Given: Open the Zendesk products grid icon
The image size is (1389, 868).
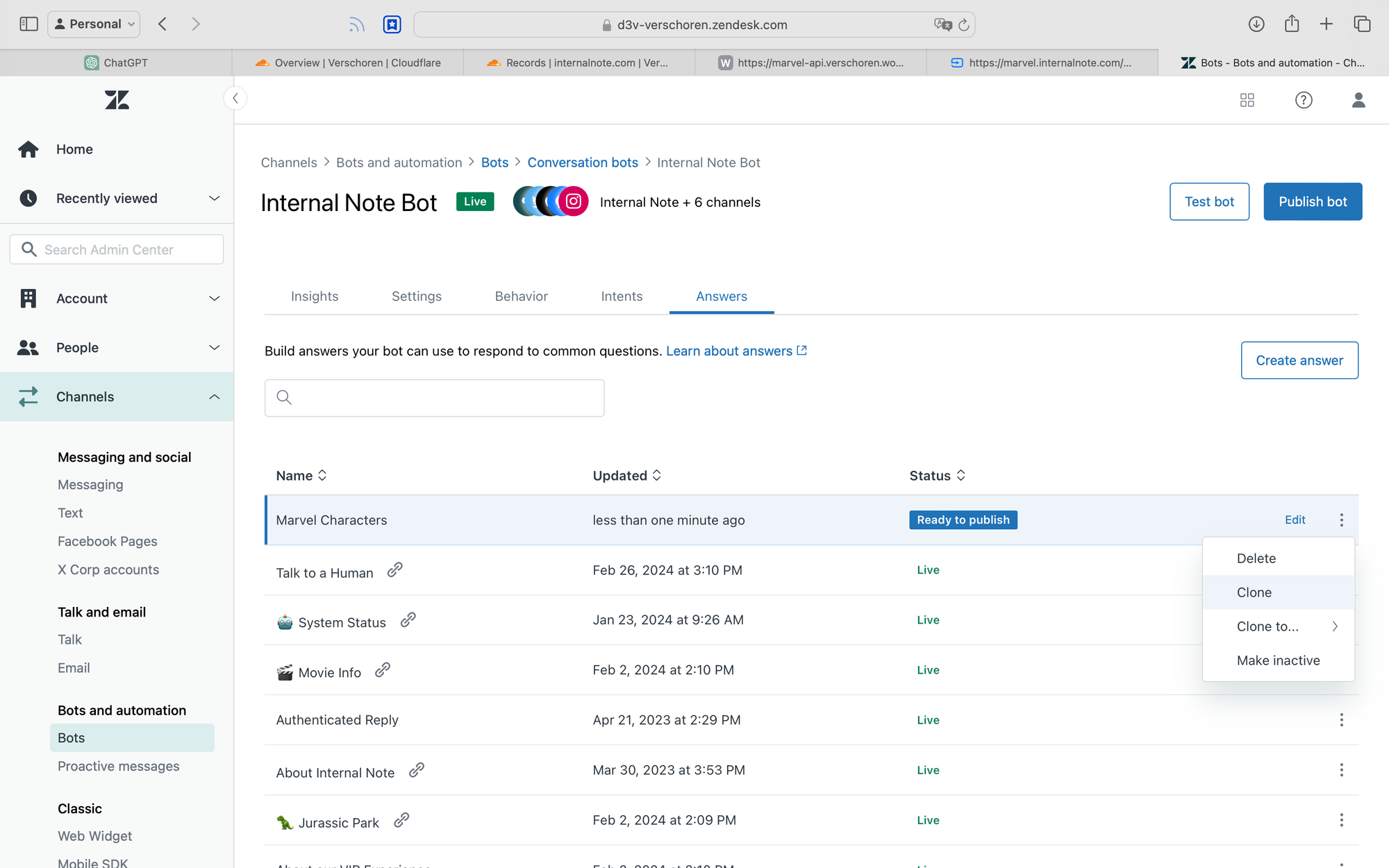Looking at the screenshot, I should [x=1247, y=100].
